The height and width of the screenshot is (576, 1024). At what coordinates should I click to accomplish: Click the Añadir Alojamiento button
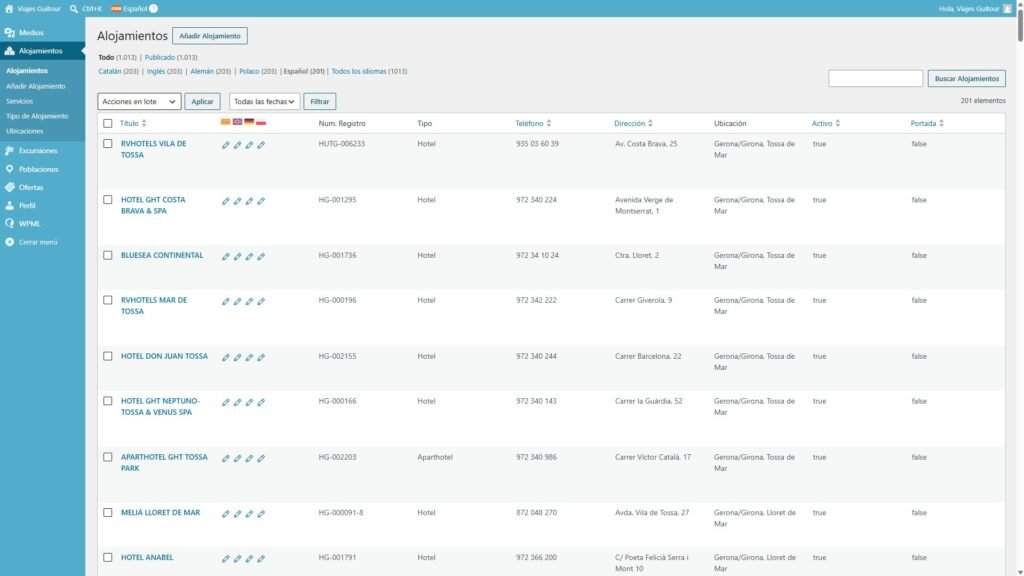[x=210, y=36]
